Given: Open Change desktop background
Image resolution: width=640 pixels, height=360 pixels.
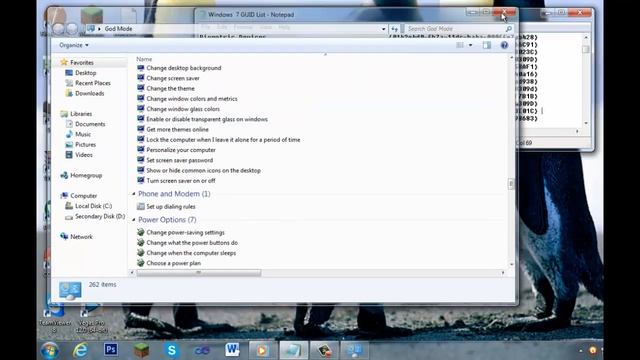Looking at the screenshot, I should pyautogui.click(x=184, y=68).
